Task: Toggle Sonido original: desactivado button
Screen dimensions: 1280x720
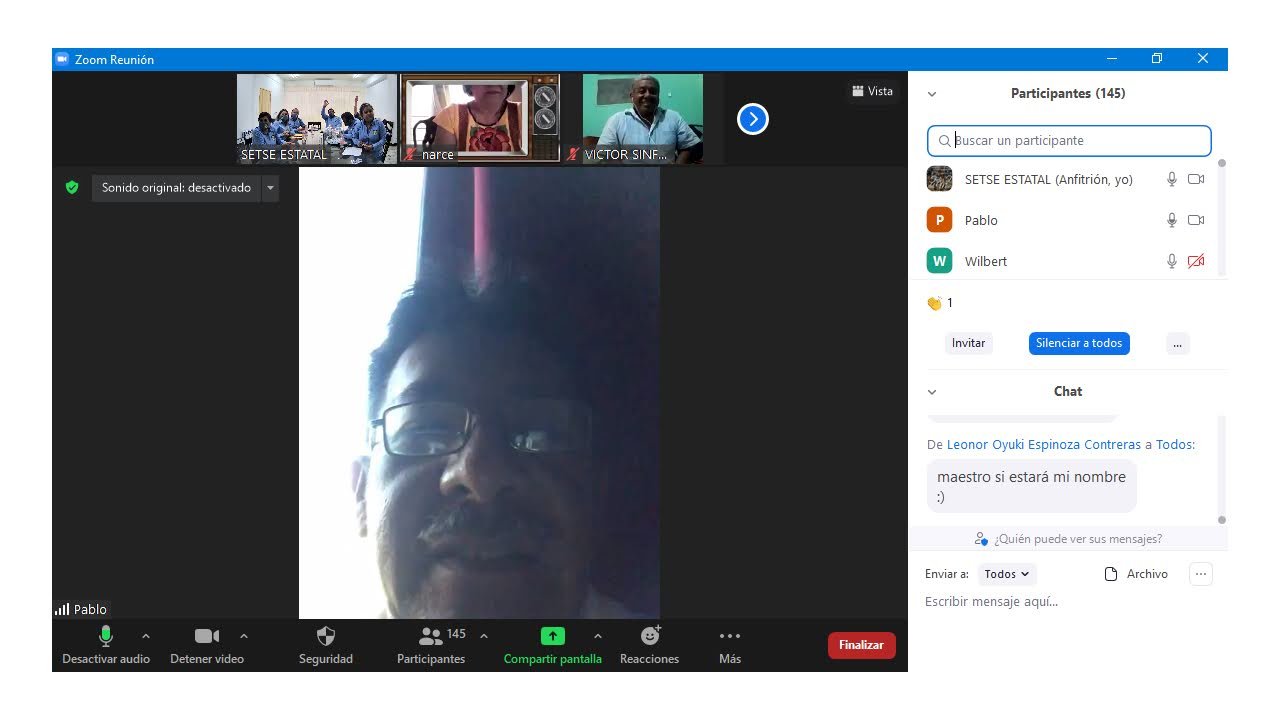Action: pos(176,188)
